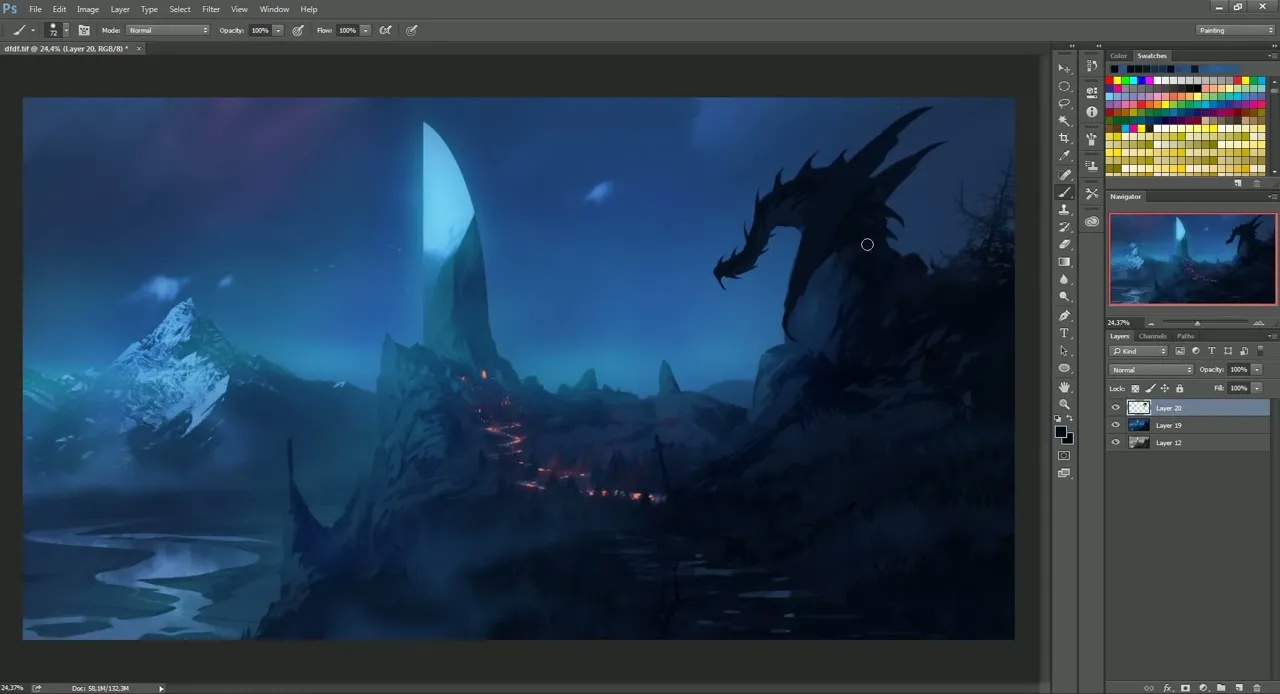Click the delete layer trash icon
Screen dimensions: 1280x694
[1257, 688]
